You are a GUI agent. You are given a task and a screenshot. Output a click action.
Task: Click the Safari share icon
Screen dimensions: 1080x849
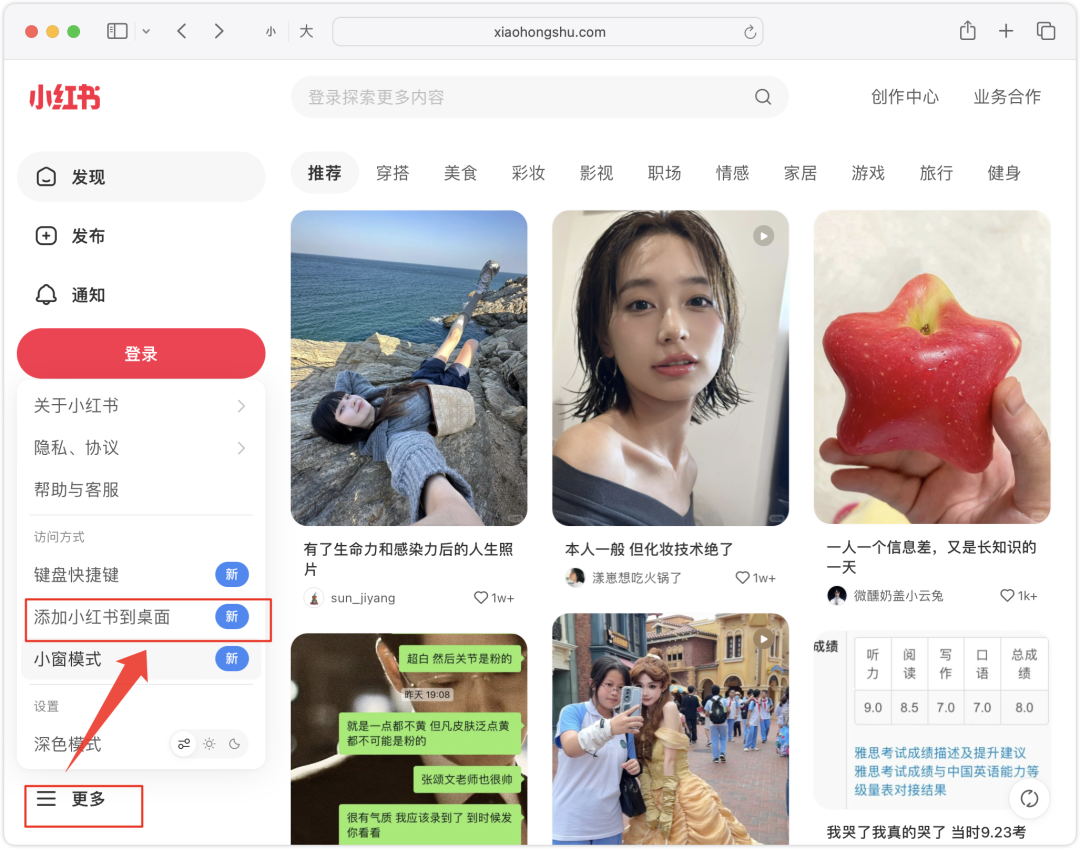pos(966,31)
